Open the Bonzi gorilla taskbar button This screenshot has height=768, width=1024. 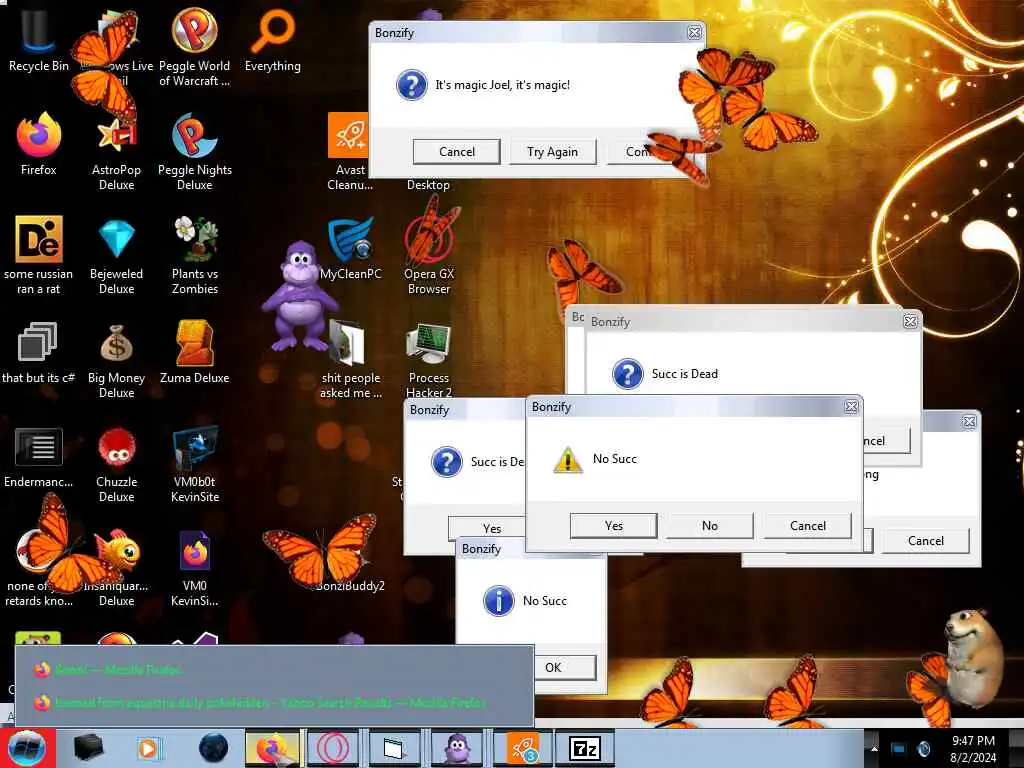(457, 748)
